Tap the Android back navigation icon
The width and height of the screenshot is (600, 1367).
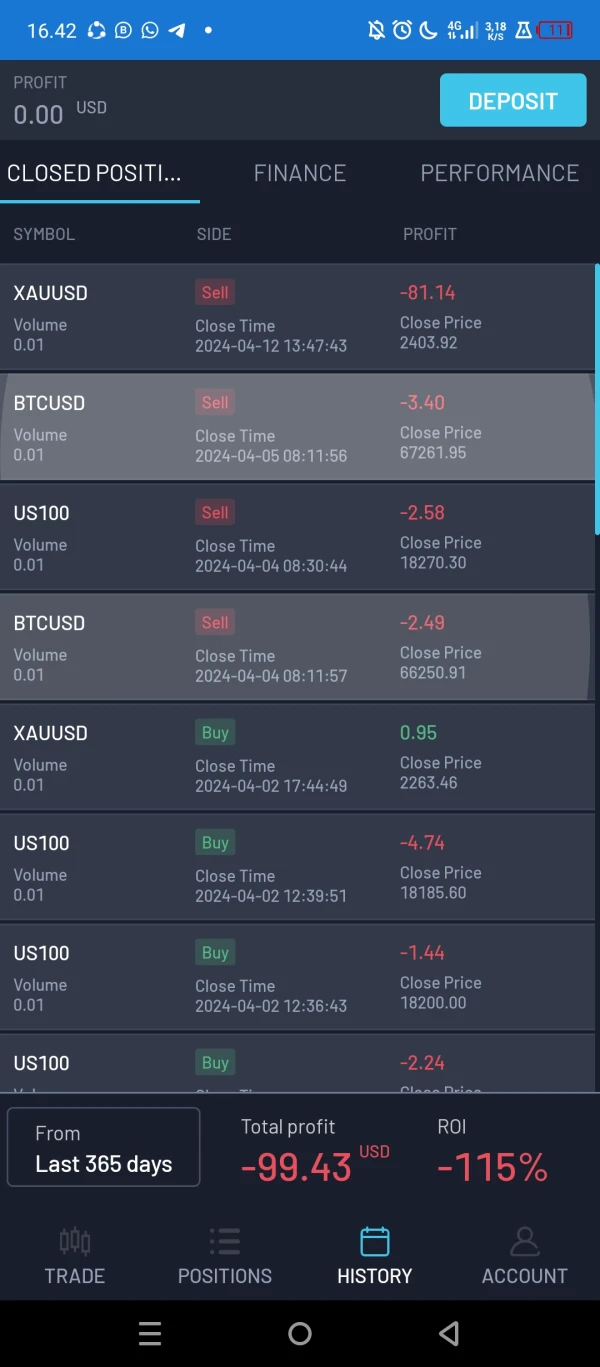pos(449,1333)
